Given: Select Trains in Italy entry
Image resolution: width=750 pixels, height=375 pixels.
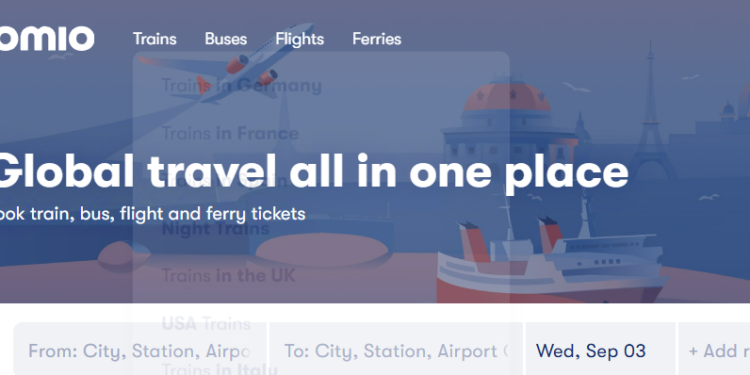Looking at the screenshot, I should (220, 368).
